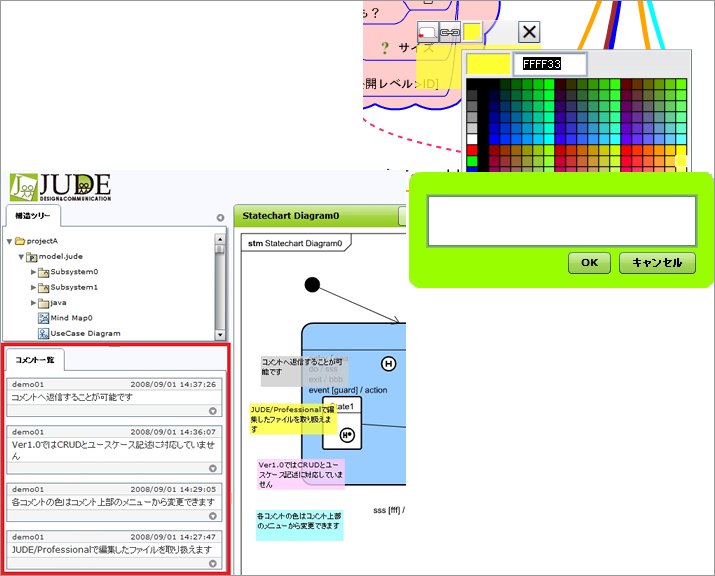Pick the red swatch in the leftmost palette column
Image resolution: width=715 pixels, height=576 pixels.
point(472,150)
